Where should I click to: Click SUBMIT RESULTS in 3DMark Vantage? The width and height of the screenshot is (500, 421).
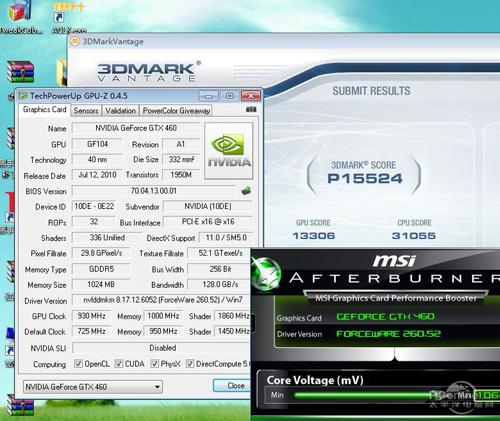[371, 91]
